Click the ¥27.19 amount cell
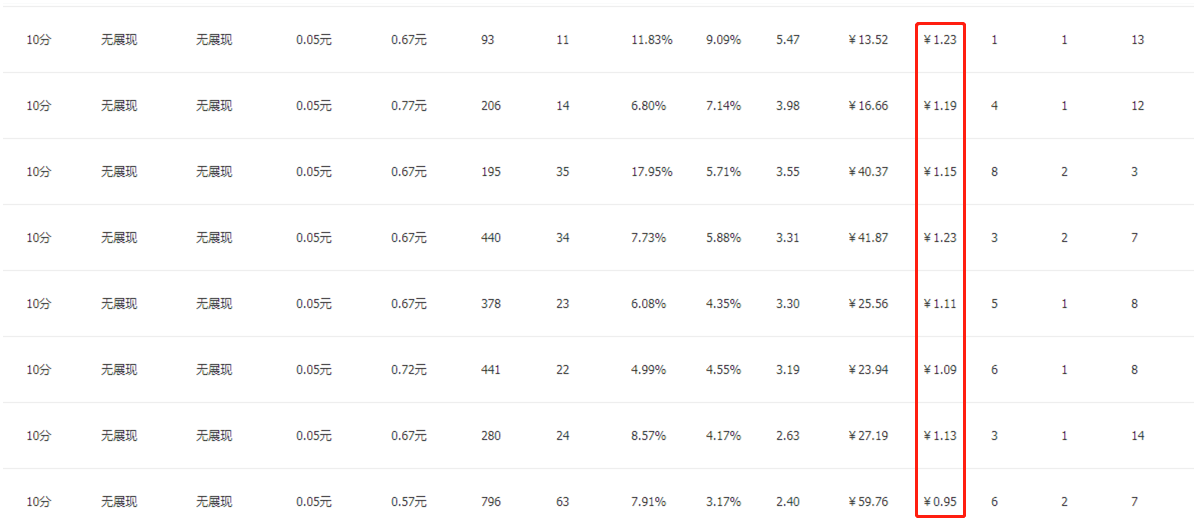 tap(867, 436)
